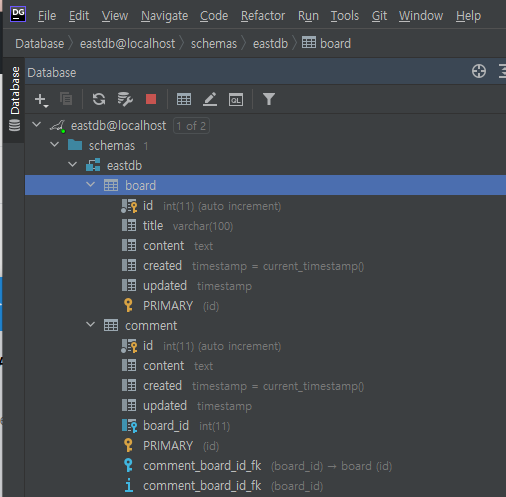Click the Open Table editor icon
Image resolution: width=506 pixels, height=497 pixels.
[x=184, y=99]
